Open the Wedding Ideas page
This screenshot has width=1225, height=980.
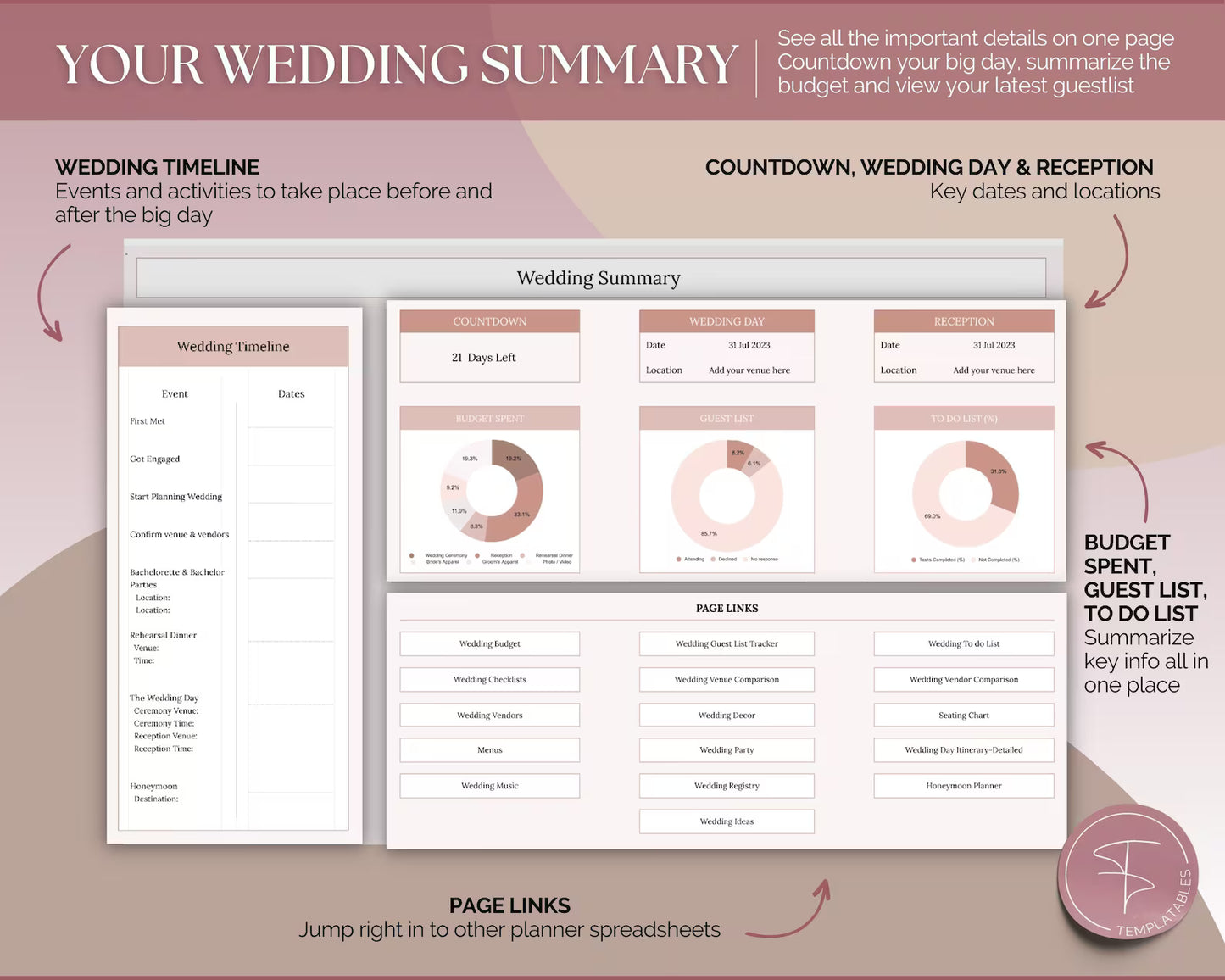click(726, 821)
